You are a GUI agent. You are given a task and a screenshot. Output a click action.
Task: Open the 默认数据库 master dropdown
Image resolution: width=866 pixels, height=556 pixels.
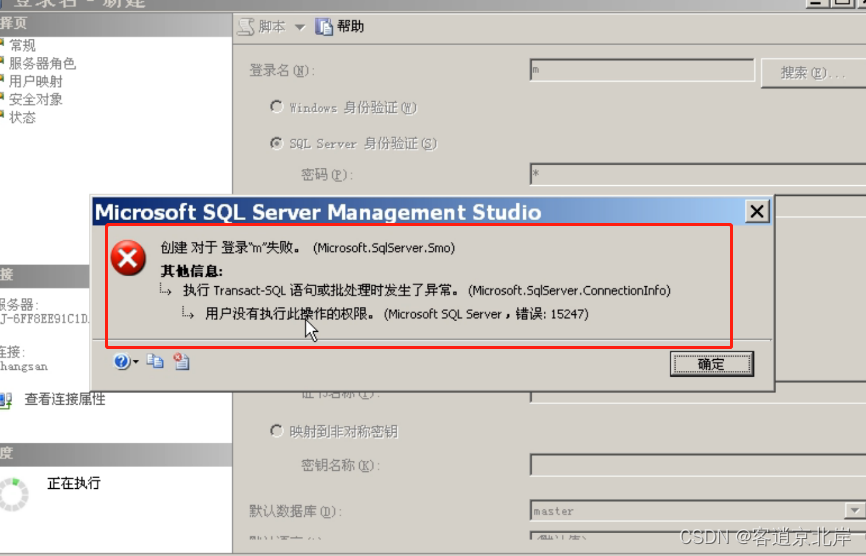coord(854,511)
